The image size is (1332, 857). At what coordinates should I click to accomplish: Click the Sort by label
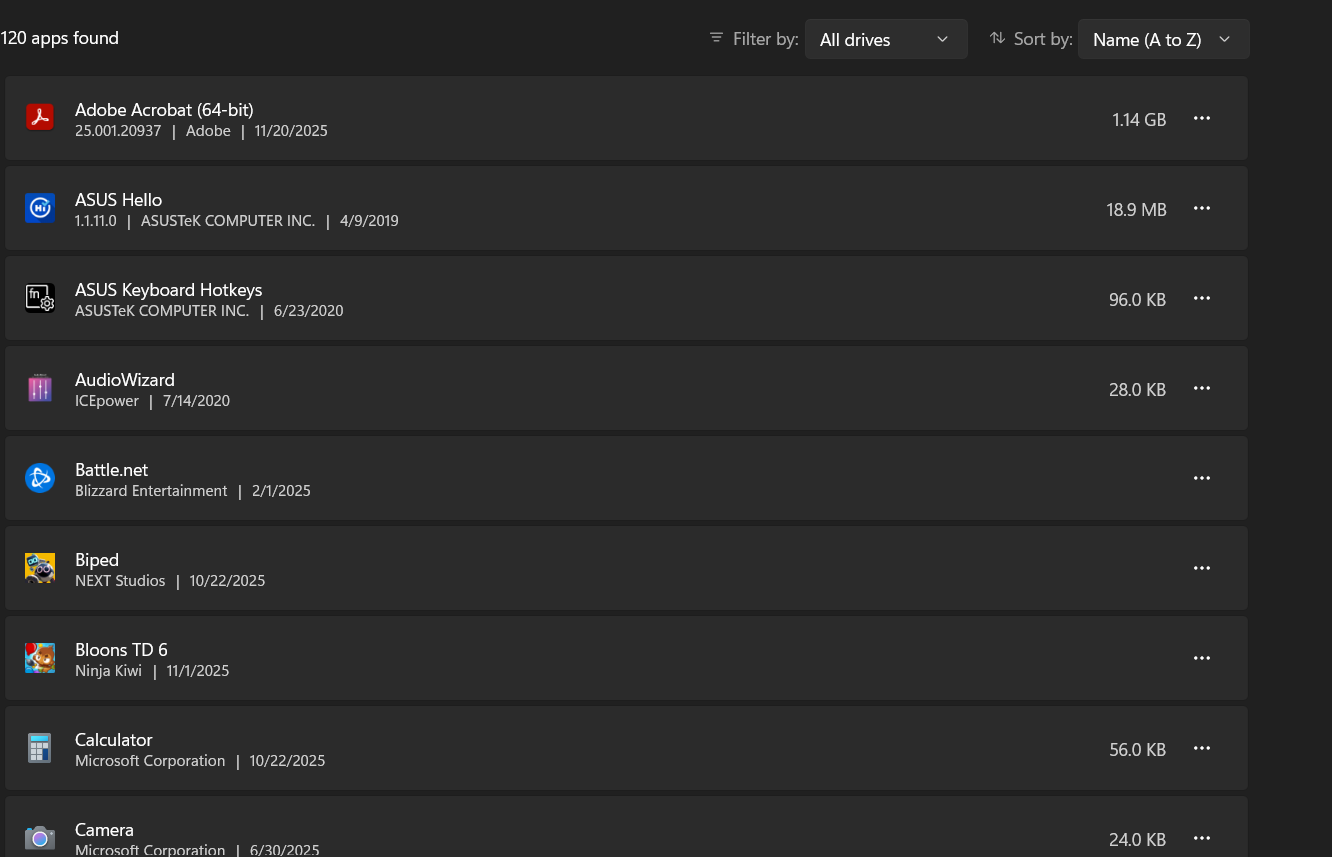1043,39
